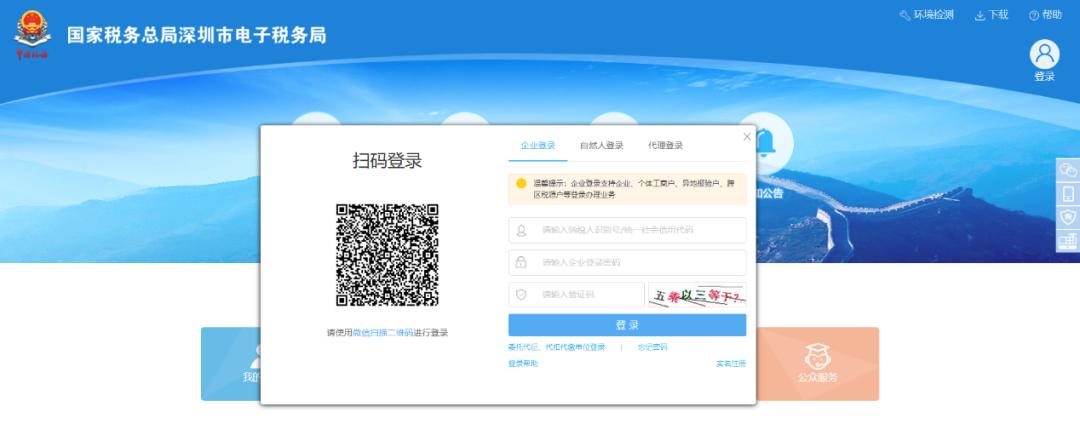
Task: Open the 忘记密码 link
Action: [x=651, y=347]
